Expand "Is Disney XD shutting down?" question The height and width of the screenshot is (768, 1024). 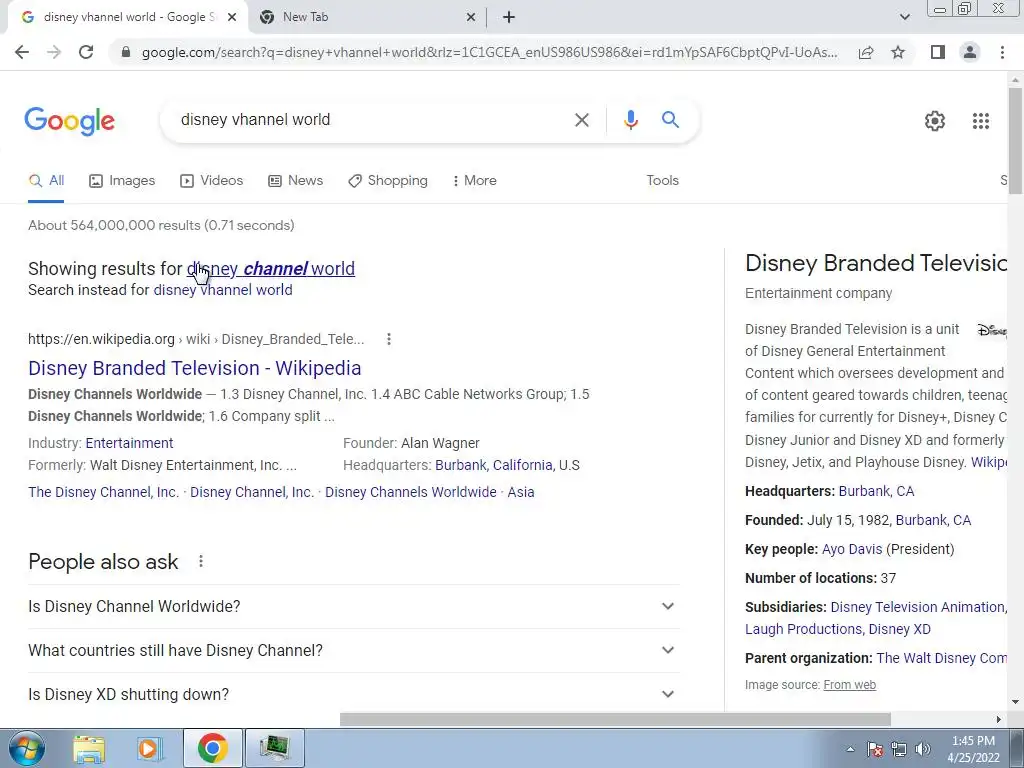[x=353, y=694]
